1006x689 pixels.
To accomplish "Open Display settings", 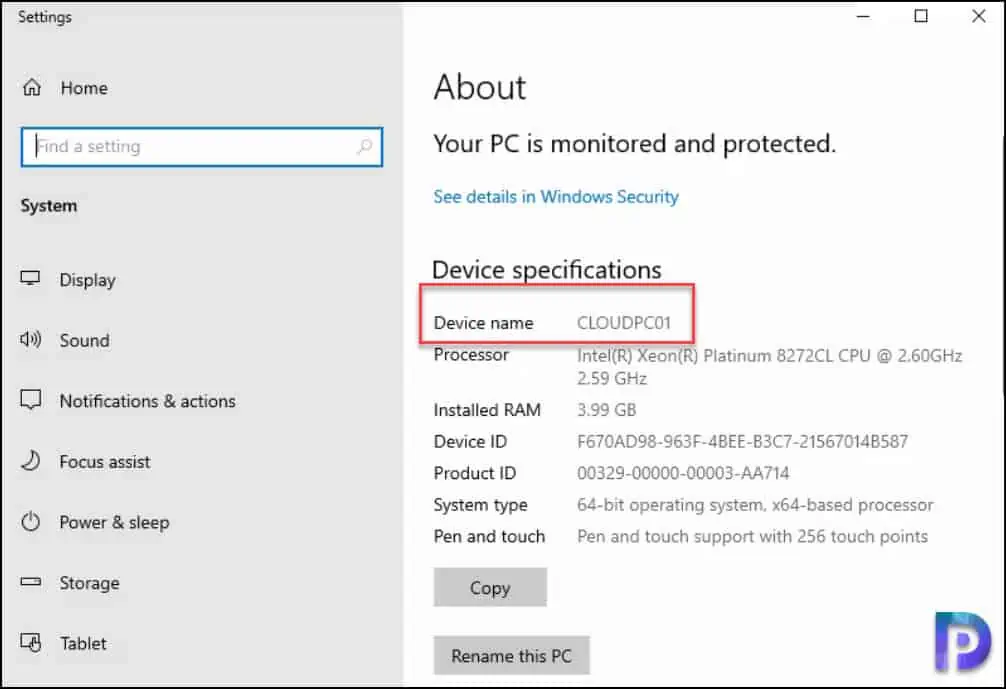I will [87, 280].
